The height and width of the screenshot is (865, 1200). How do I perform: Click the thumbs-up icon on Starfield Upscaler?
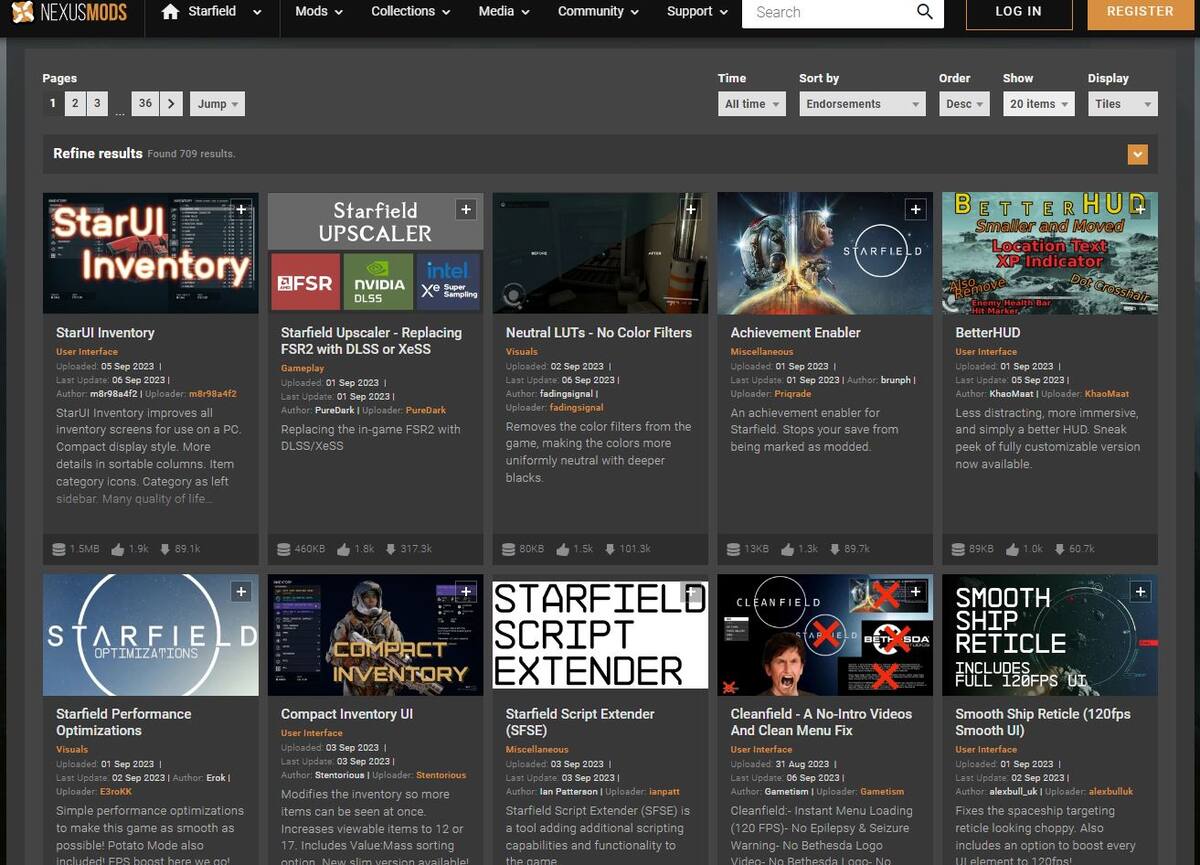tap(344, 549)
